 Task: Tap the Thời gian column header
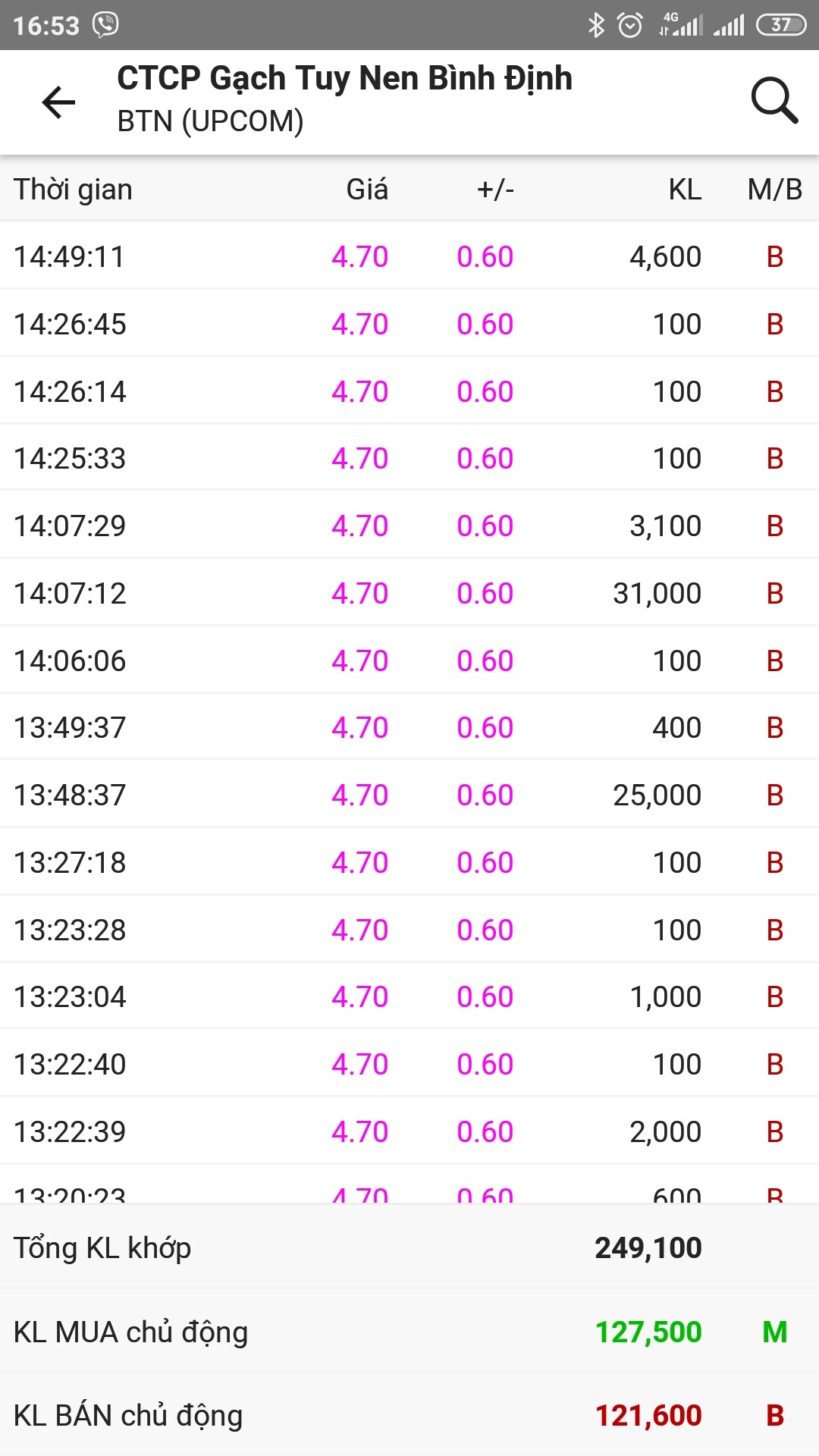tap(73, 190)
